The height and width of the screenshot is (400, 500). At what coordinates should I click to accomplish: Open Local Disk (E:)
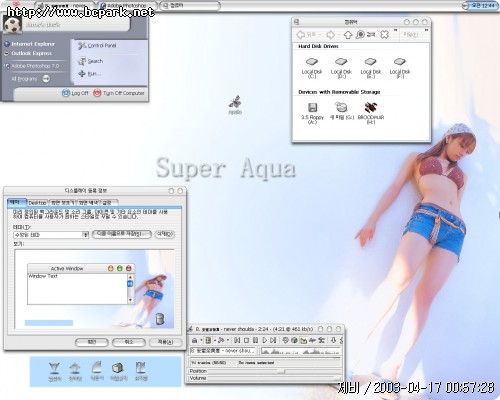[370, 68]
